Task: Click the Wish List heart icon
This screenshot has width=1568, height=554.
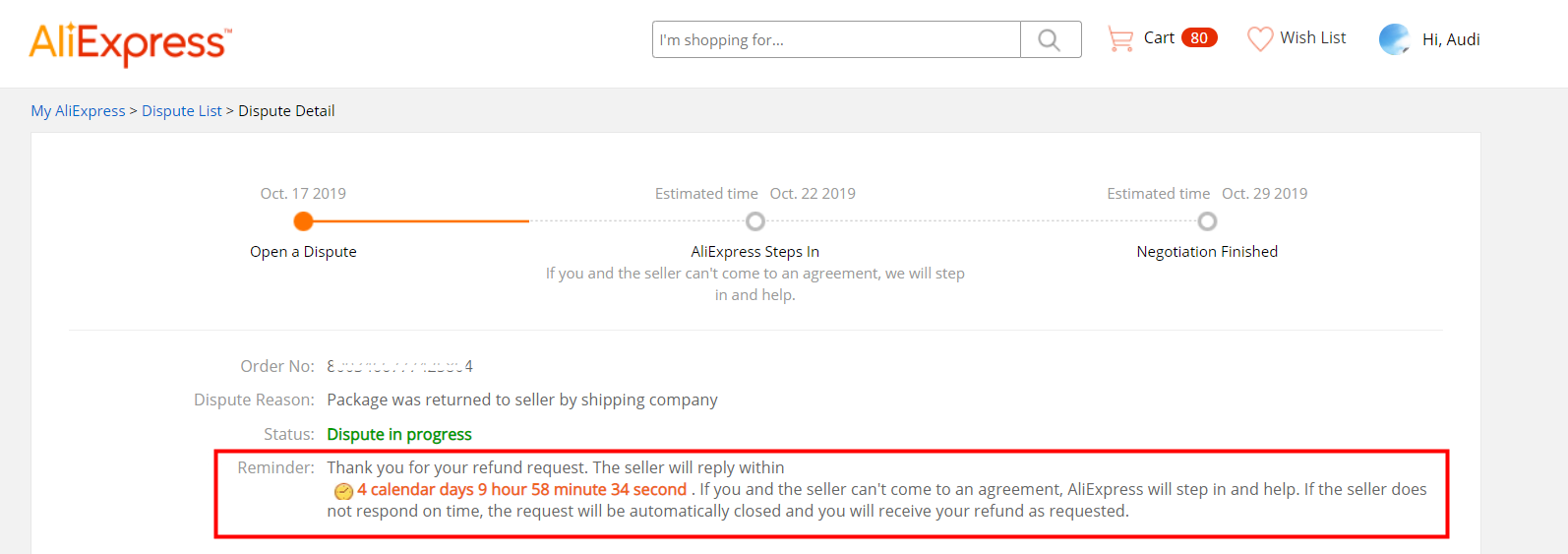Action: click(1260, 39)
